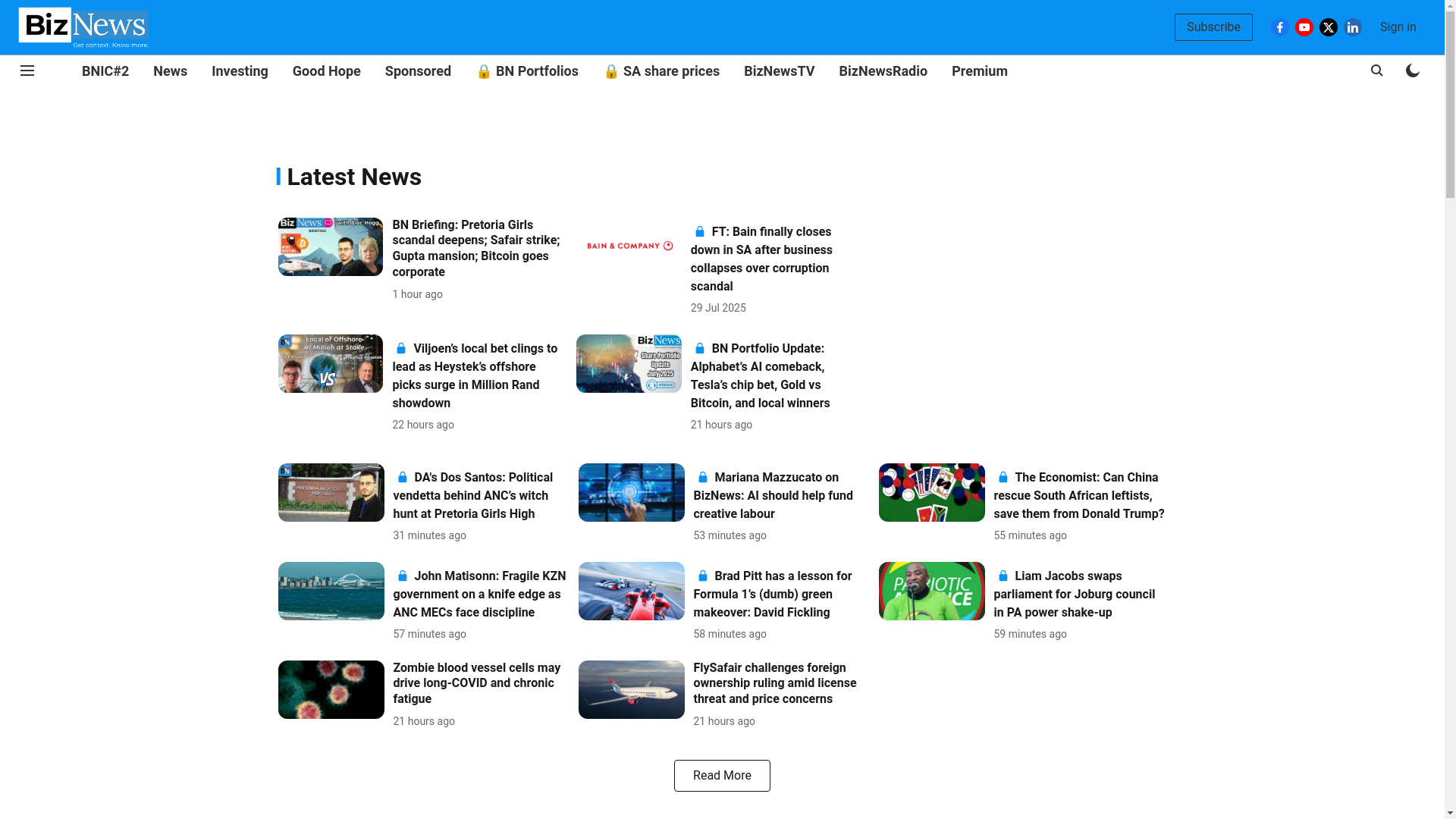Viewport: 1456px width, 819px height.
Task: Open Liam Jacobs Joburg council article
Action: click(x=1074, y=595)
